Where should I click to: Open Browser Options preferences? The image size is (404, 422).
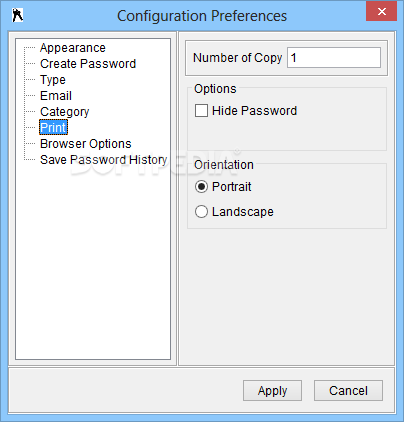[86, 144]
